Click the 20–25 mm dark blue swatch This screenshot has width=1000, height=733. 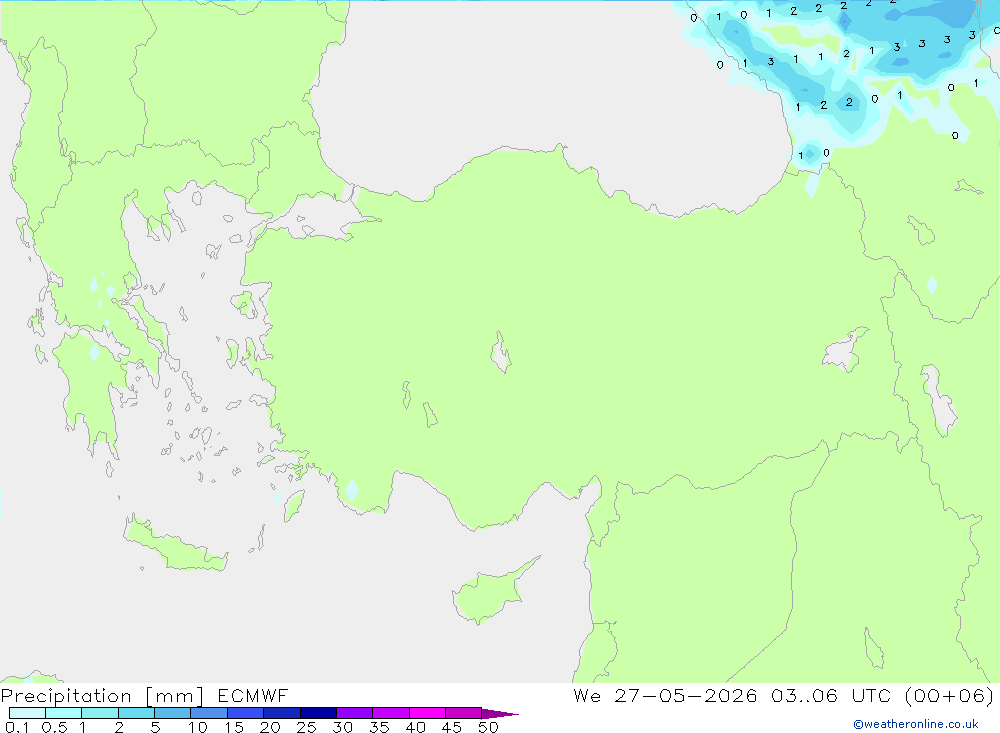click(x=281, y=713)
